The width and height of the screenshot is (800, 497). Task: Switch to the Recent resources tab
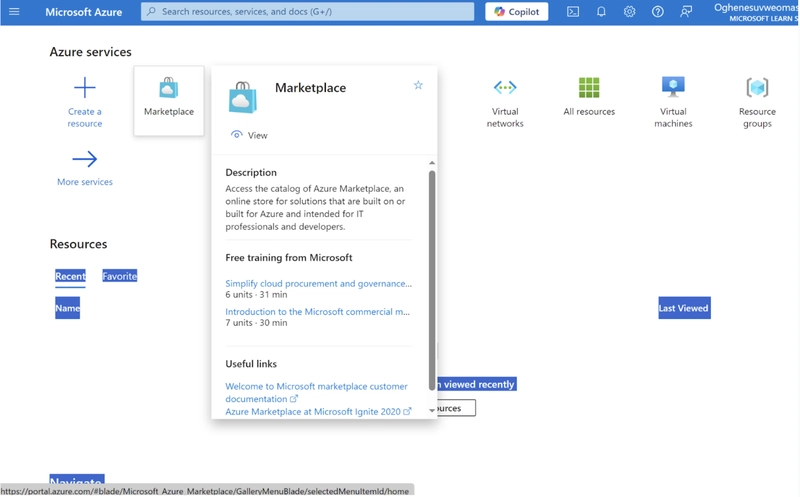tap(70, 276)
